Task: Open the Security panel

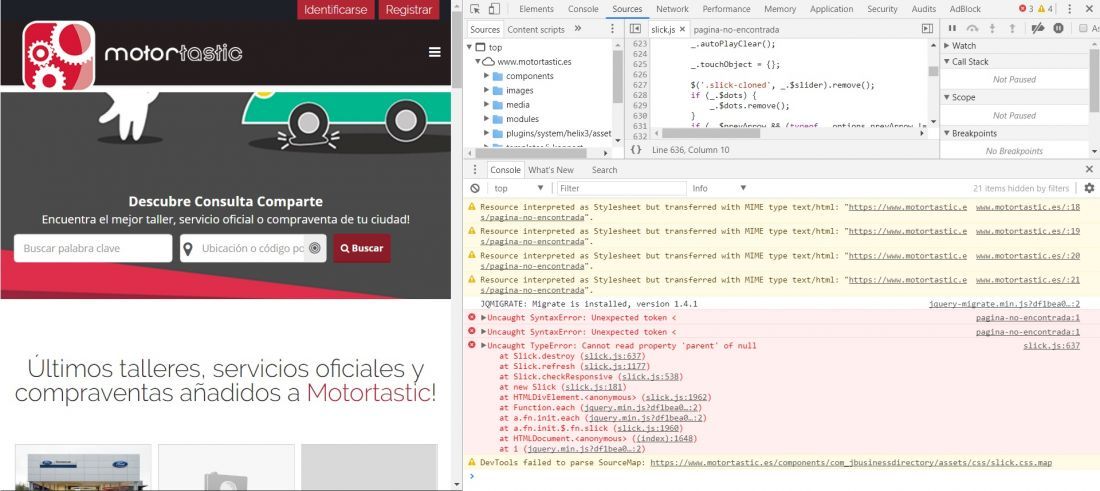Action: (x=882, y=9)
